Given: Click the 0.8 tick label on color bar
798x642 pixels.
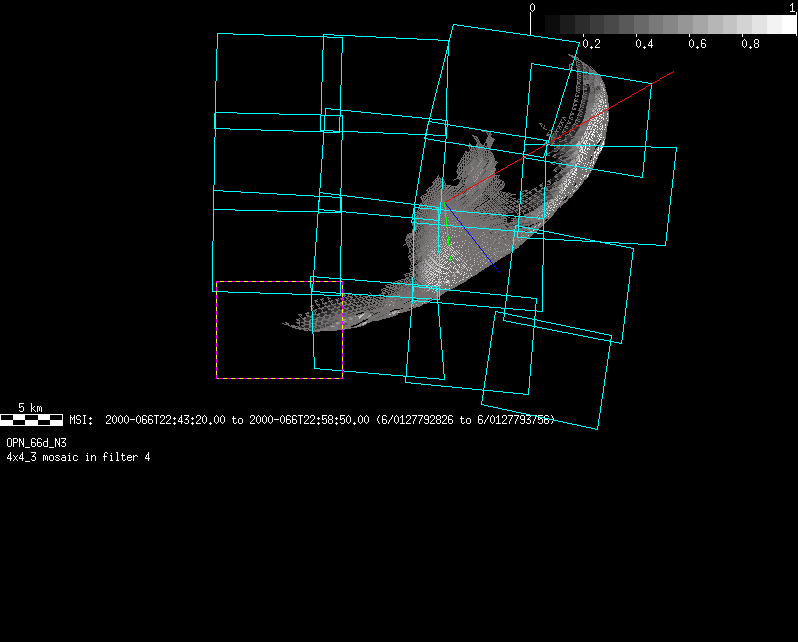Looking at the screenshot, I should click(x=750, y=44).
